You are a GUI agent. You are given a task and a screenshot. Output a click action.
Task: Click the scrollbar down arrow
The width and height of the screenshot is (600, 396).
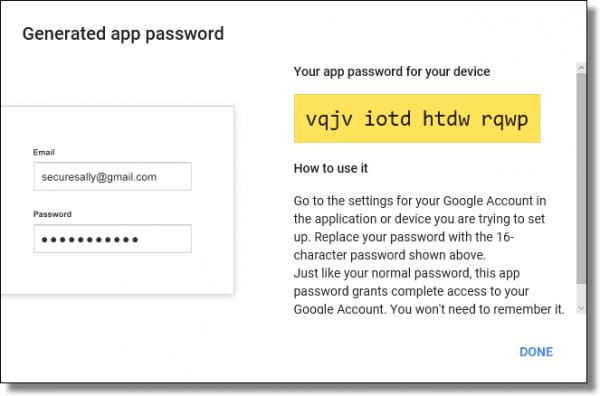[x=581, y=308]
